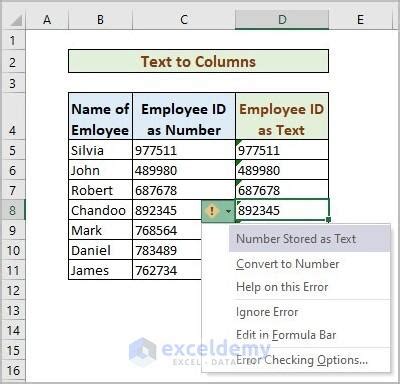400x384 pixels.
Task: Select row 10 header
Action: (x=13, y=250)
